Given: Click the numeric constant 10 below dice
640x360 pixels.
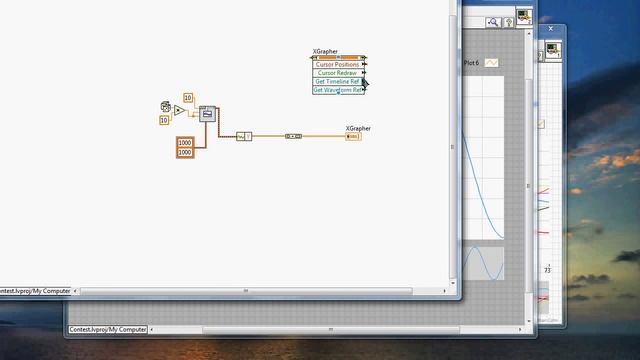Looking at the screenshot, I should coord(164,120).
